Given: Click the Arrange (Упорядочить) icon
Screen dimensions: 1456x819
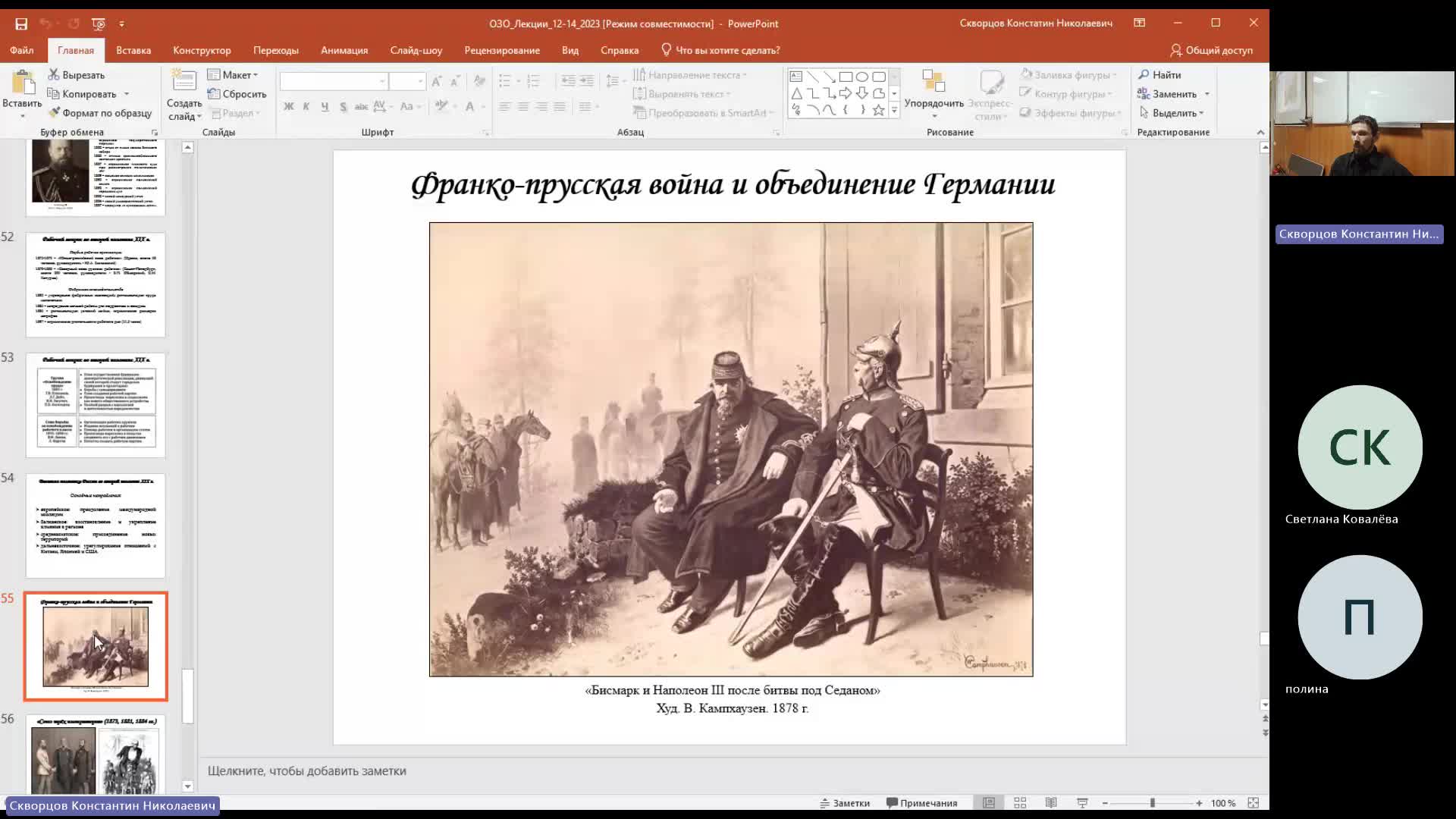Looking at the screenshot, I should [x=934, y=81].
